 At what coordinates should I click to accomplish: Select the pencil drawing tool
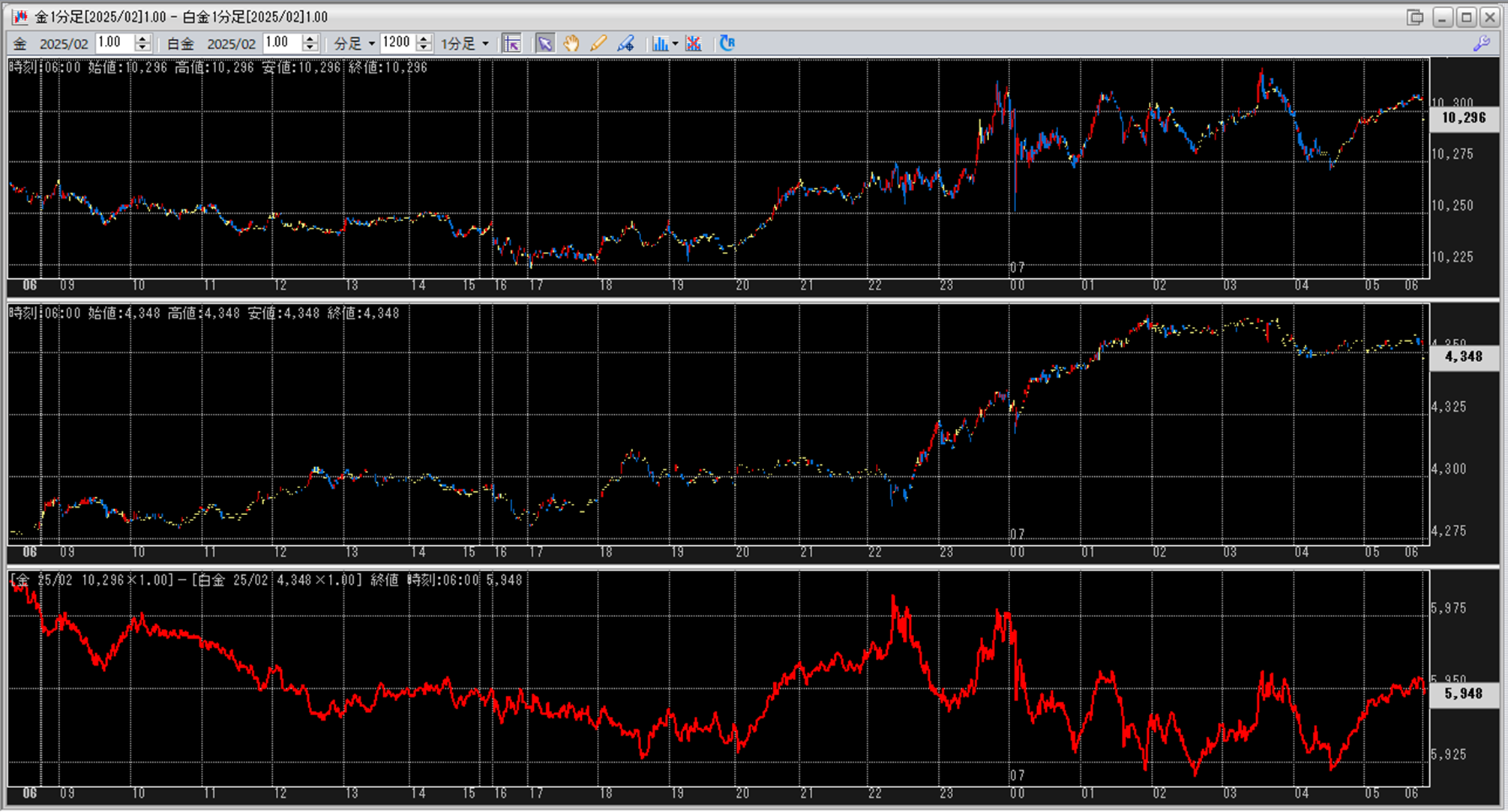click(x=598, y=43)
